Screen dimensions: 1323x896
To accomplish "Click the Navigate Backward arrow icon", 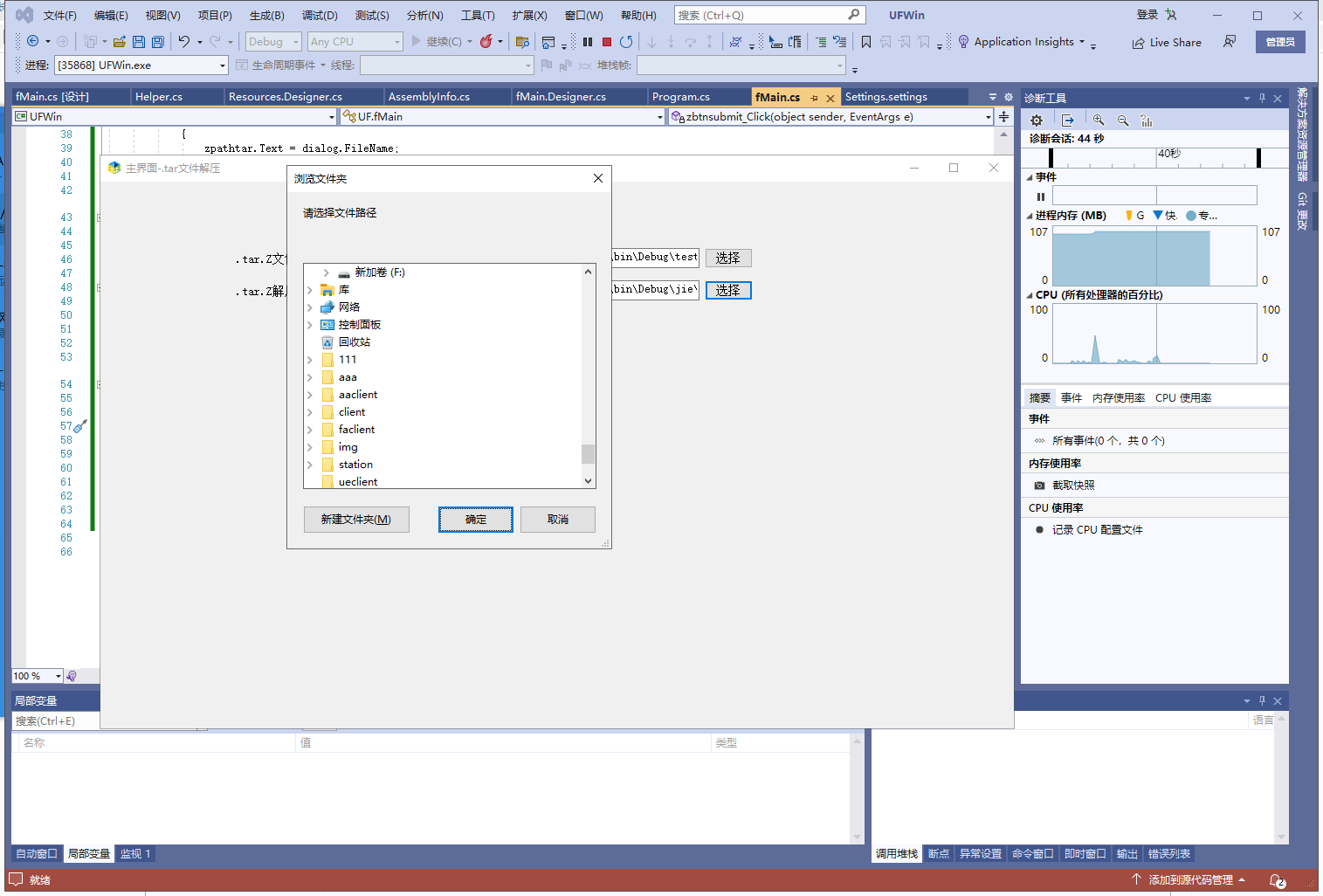I will 32,41.
